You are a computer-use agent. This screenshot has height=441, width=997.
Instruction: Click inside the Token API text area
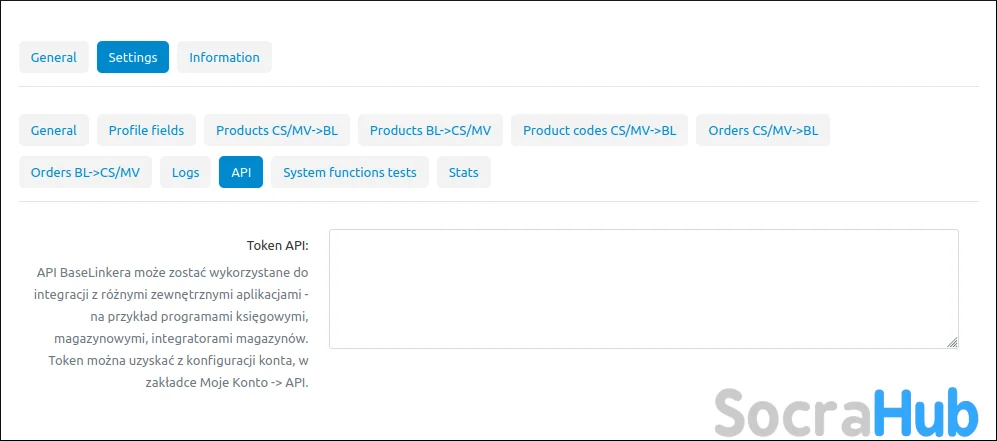click(643, 288)
